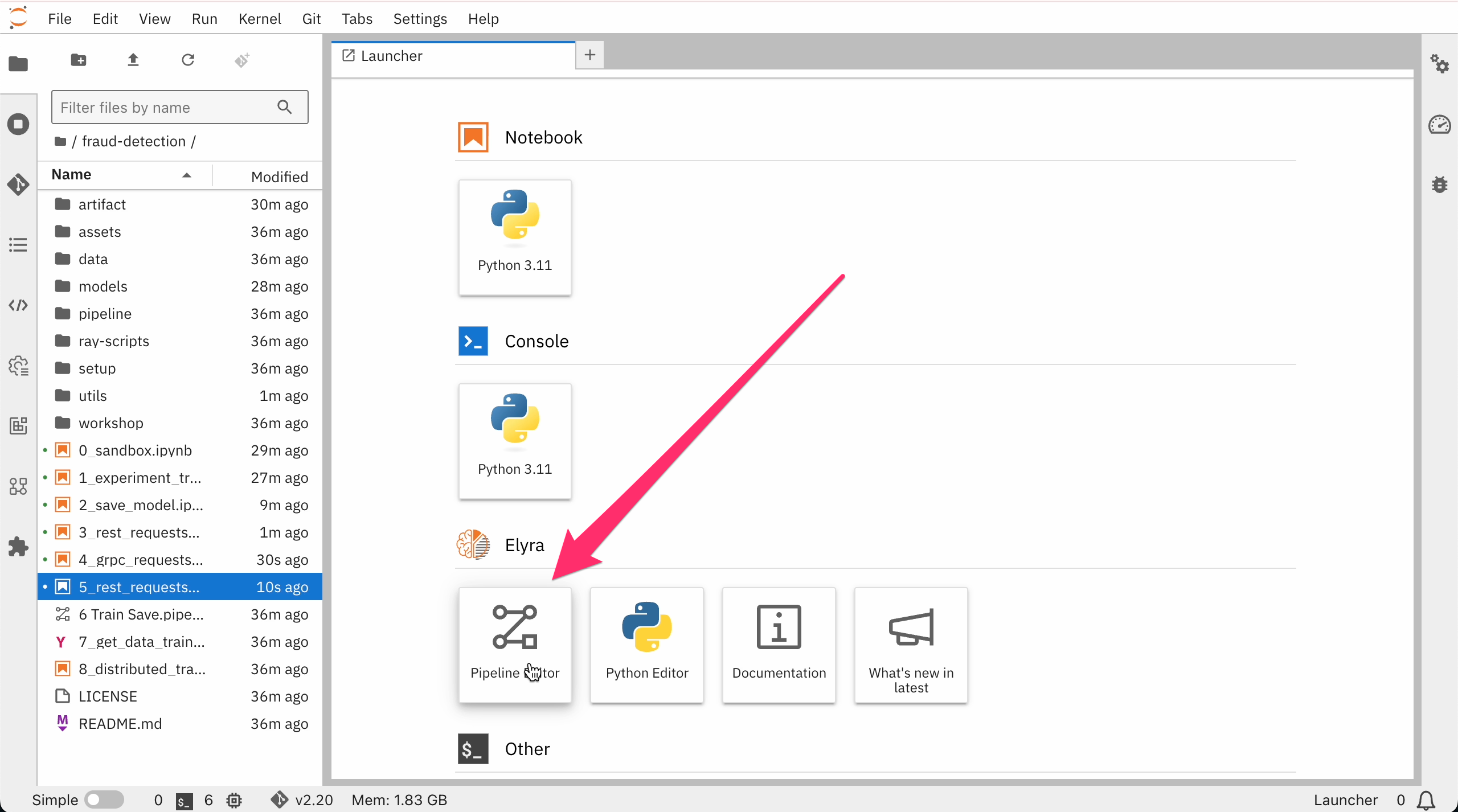
Task: Open the Code Snippets sidebar
Action: click(x=18, y=305)
